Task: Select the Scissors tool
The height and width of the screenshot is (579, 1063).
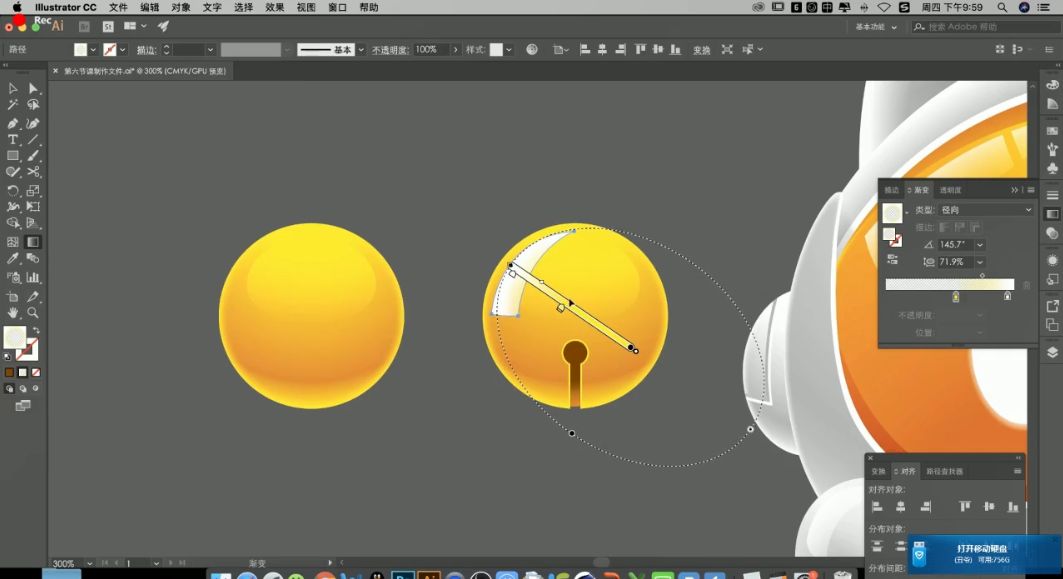Action: (33, 172)
